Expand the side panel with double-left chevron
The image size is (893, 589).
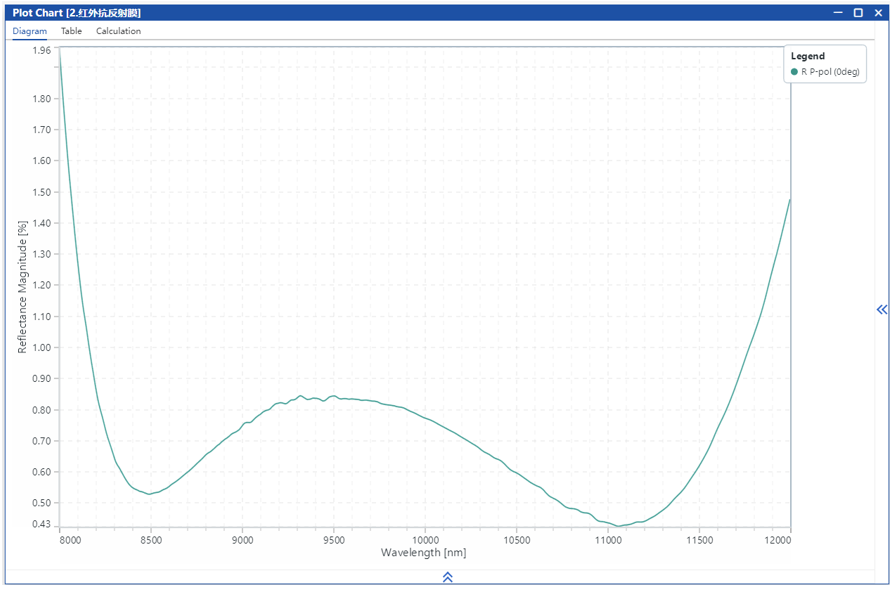[882, 309]
